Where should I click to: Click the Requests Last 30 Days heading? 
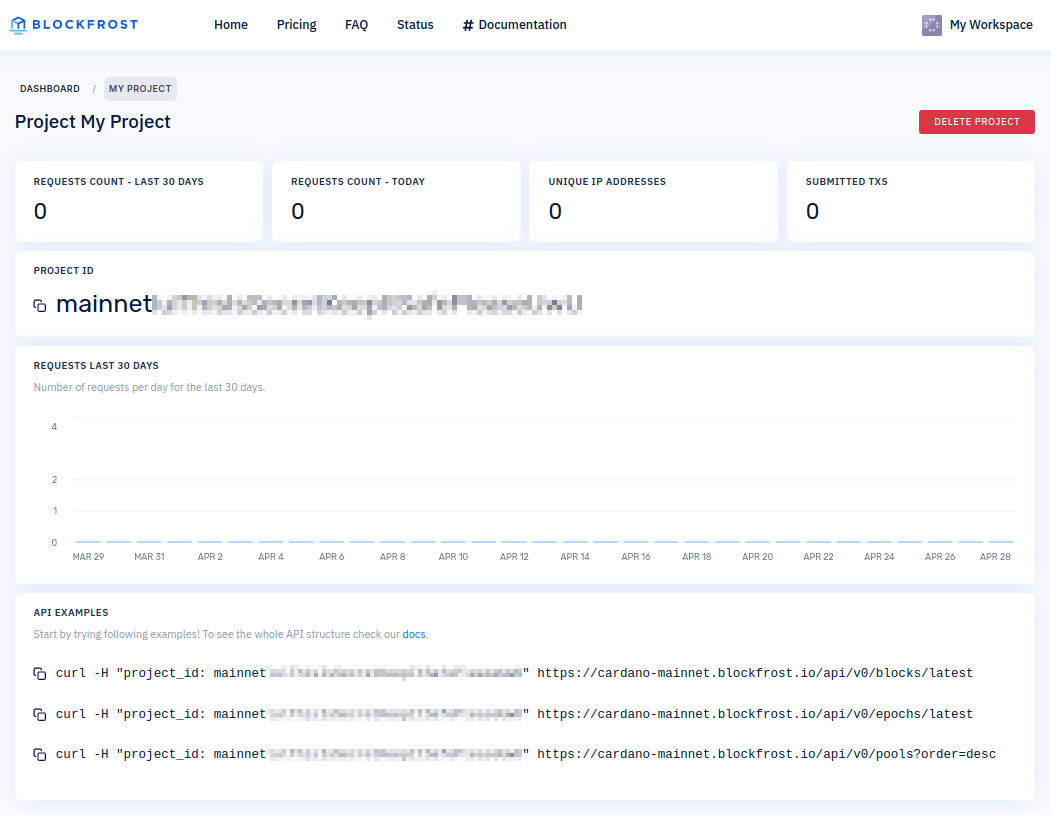(x=96, y=365)
